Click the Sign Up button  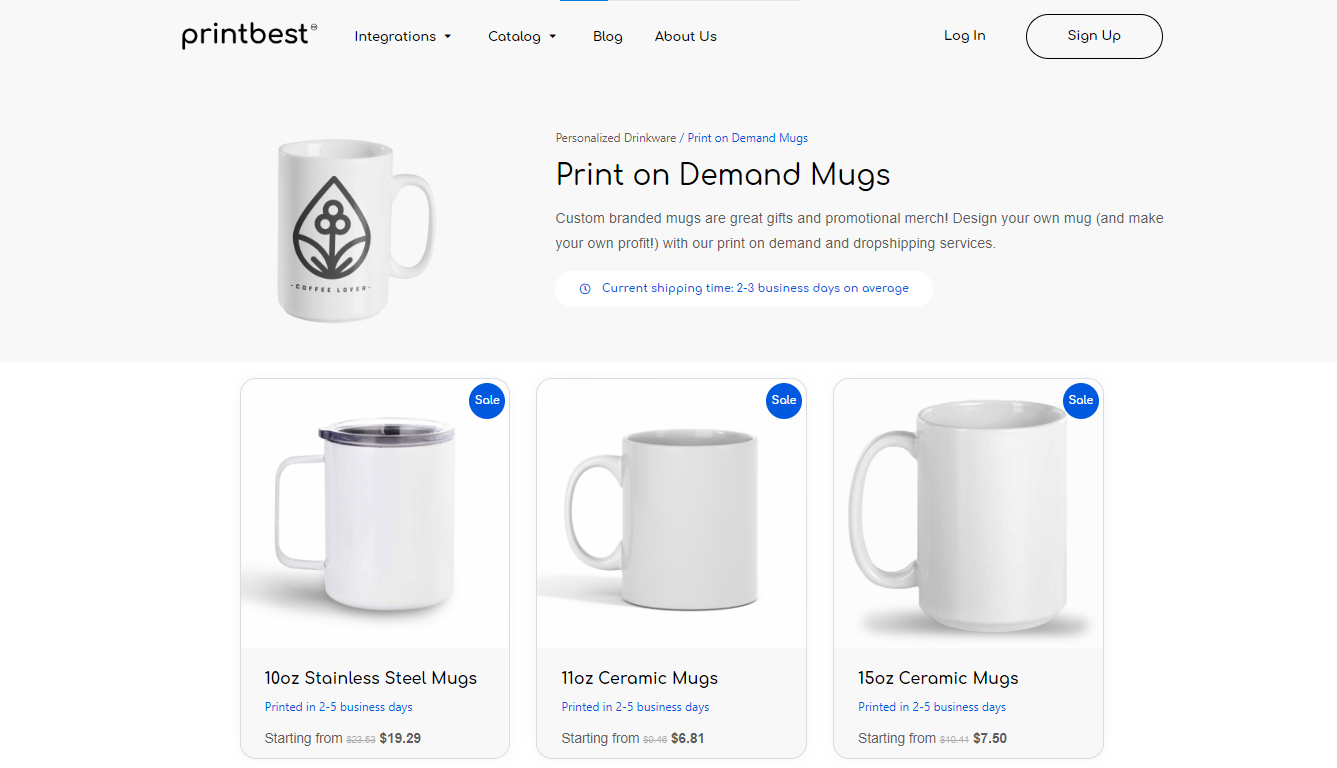(x=1094, y=36)
